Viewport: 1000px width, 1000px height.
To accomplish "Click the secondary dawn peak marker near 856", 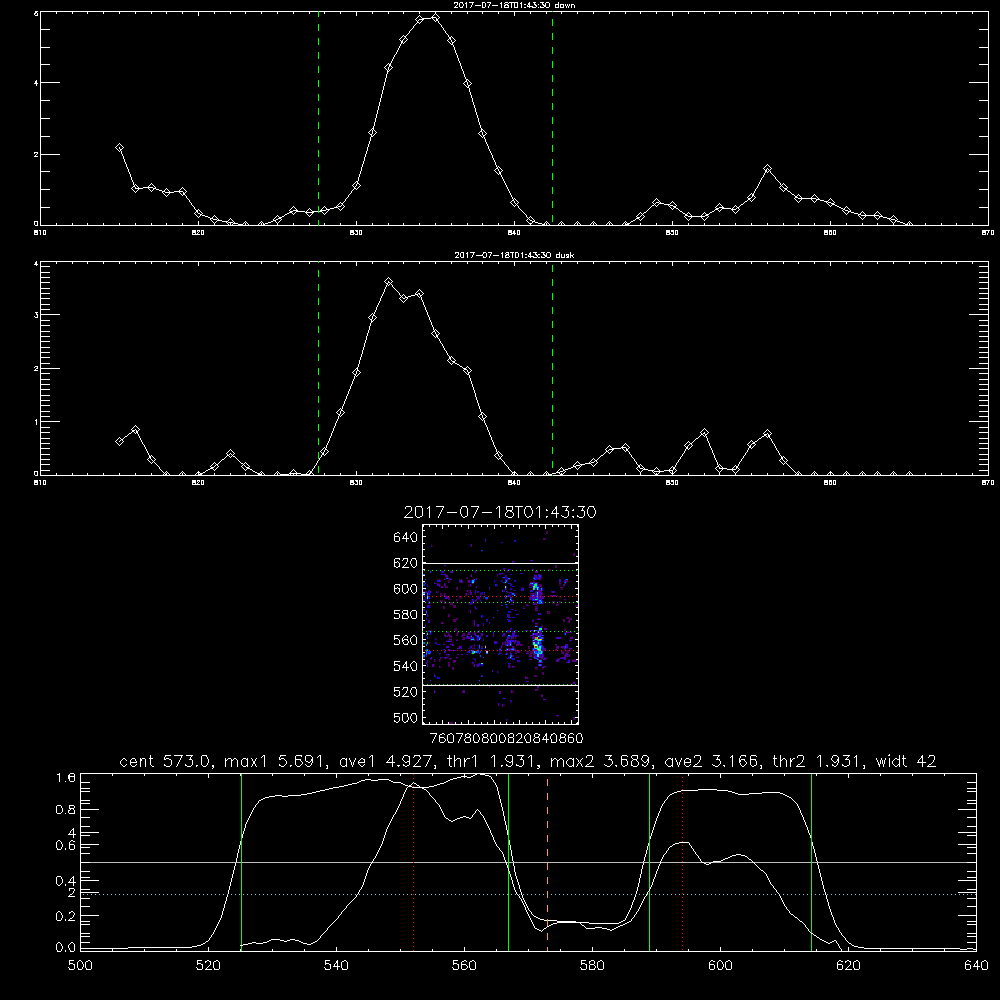I will (x=767, y=168).
